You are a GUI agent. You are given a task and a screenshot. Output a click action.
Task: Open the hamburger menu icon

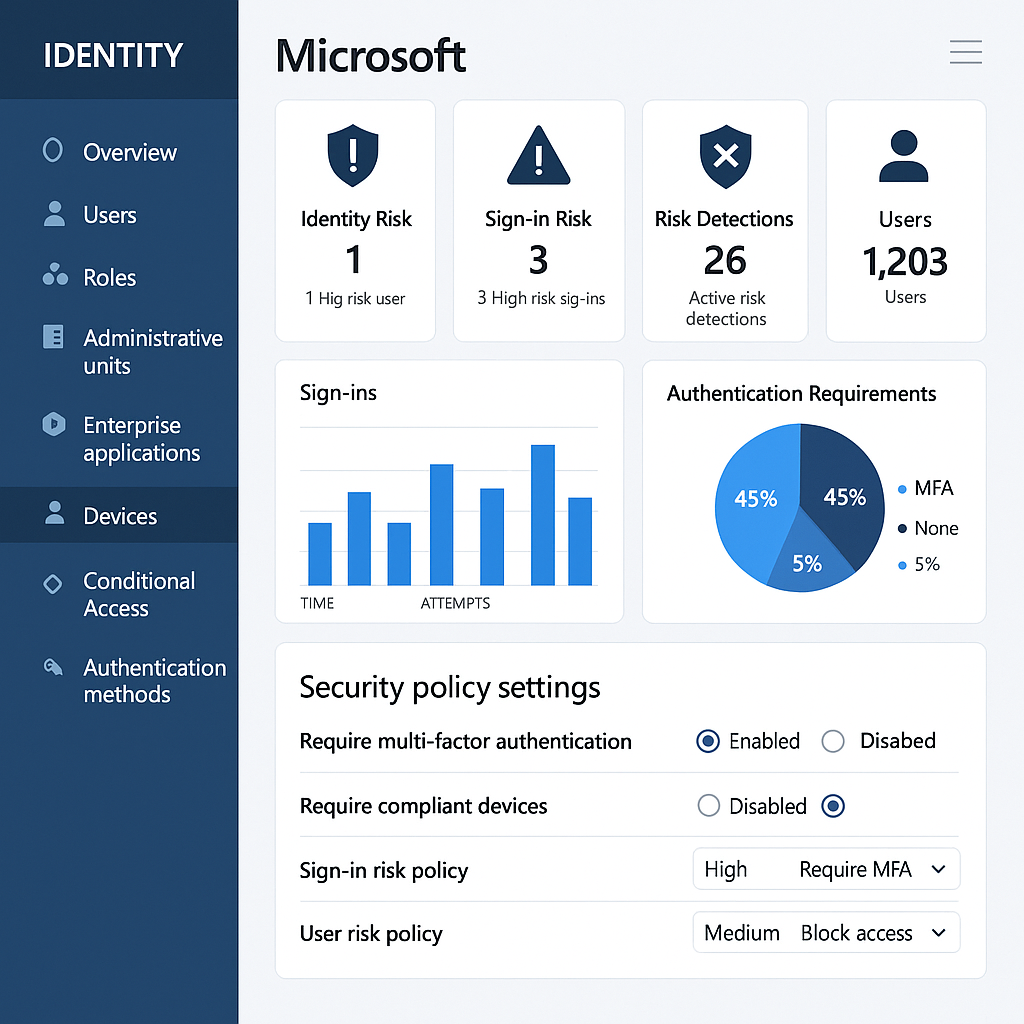click(965, 52)
